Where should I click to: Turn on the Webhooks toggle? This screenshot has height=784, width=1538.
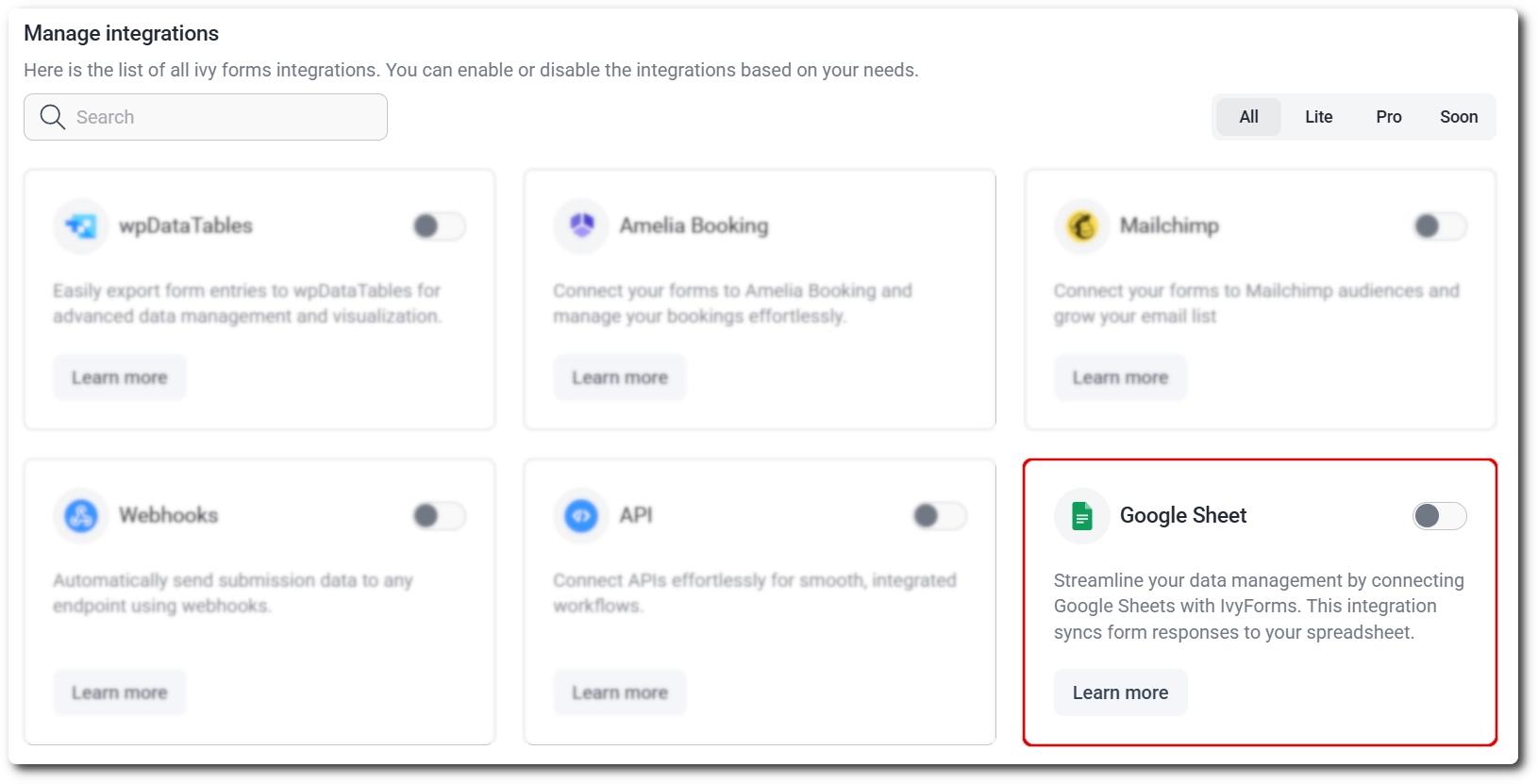click(439, 516)
